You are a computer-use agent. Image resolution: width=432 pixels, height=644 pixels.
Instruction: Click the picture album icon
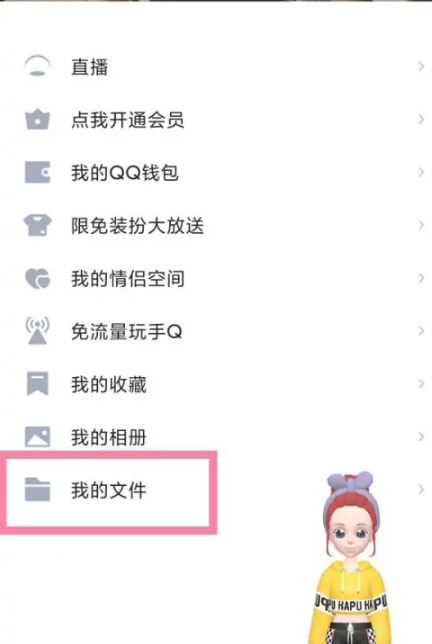[37, 437]
